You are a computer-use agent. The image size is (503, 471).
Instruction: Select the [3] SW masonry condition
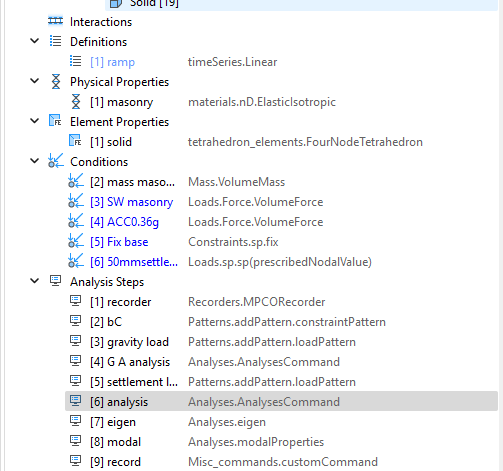(x=131, y=202)
